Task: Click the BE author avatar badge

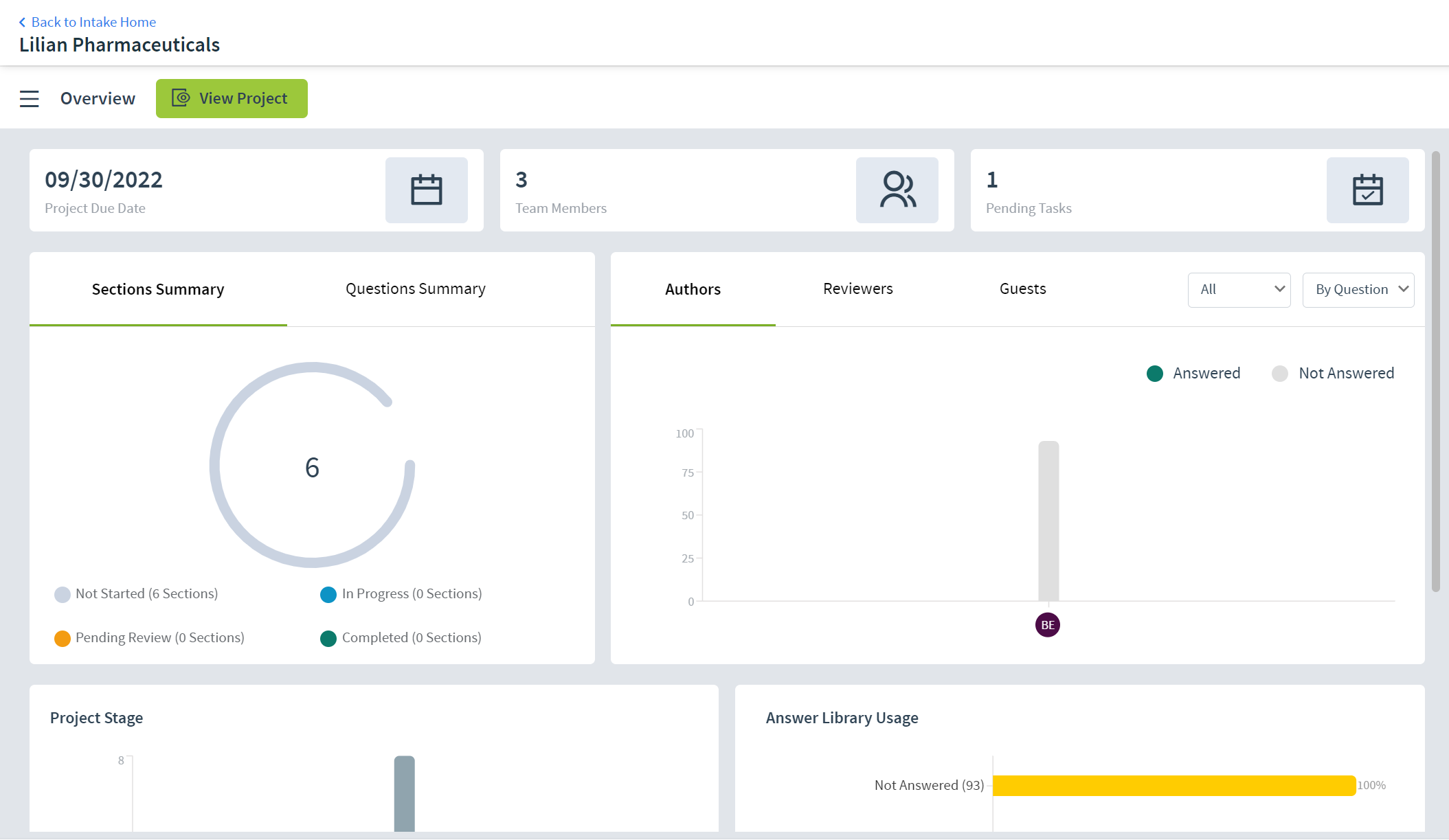Action: tap(1047, 625)
